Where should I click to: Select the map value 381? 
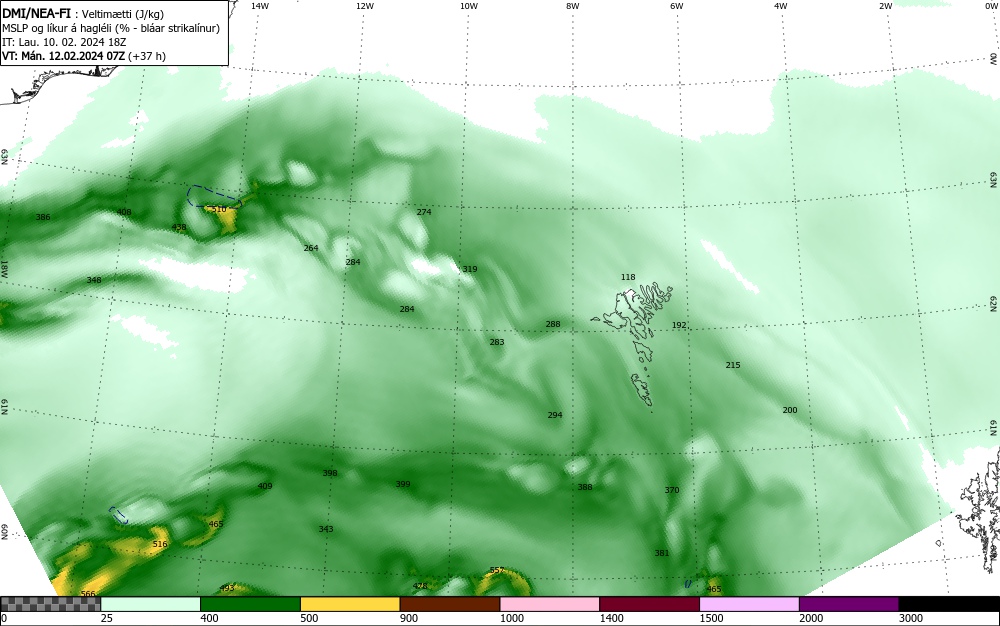(x=662, y=553)
